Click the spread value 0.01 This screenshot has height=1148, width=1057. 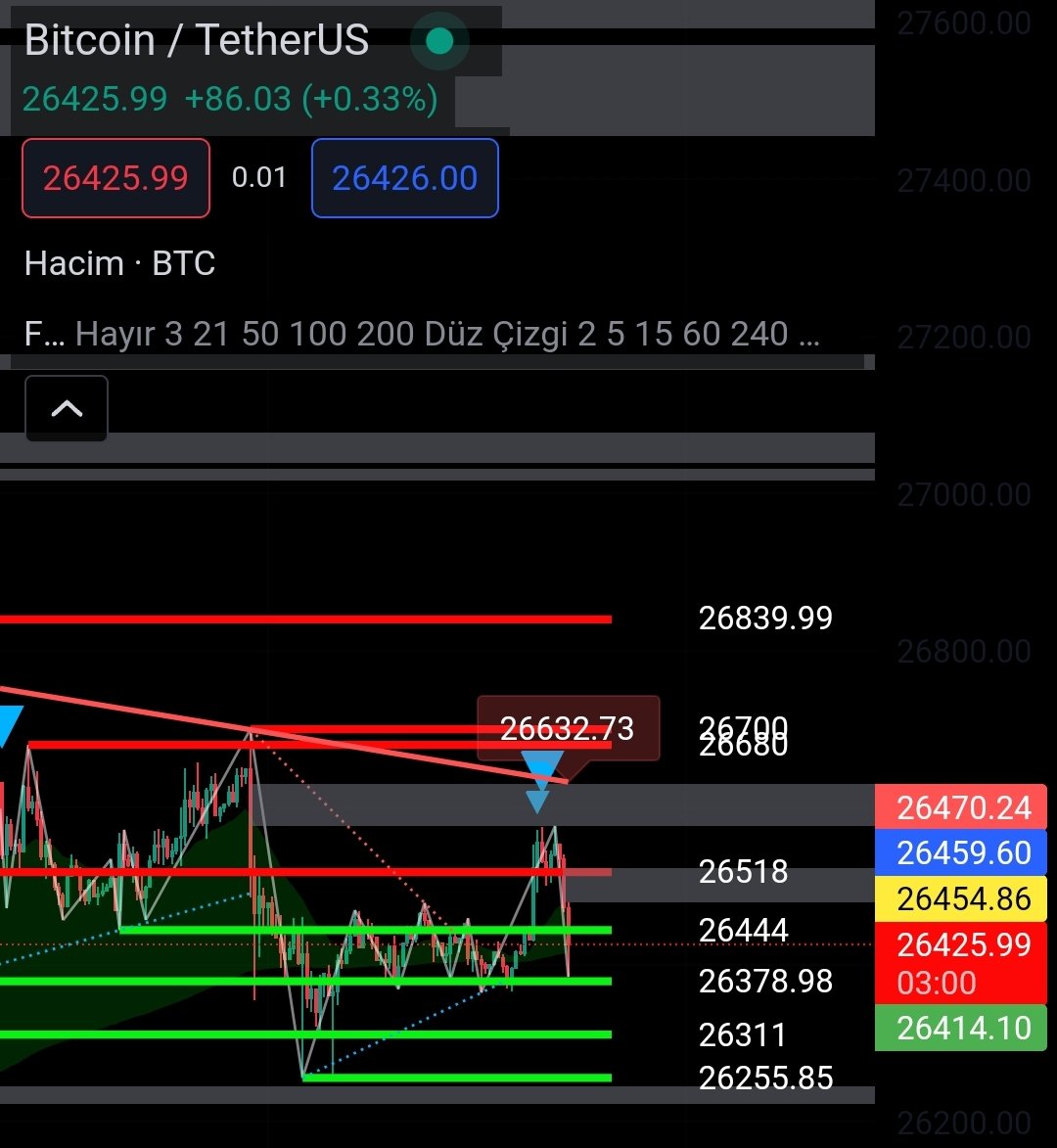[x=259, y=177]
